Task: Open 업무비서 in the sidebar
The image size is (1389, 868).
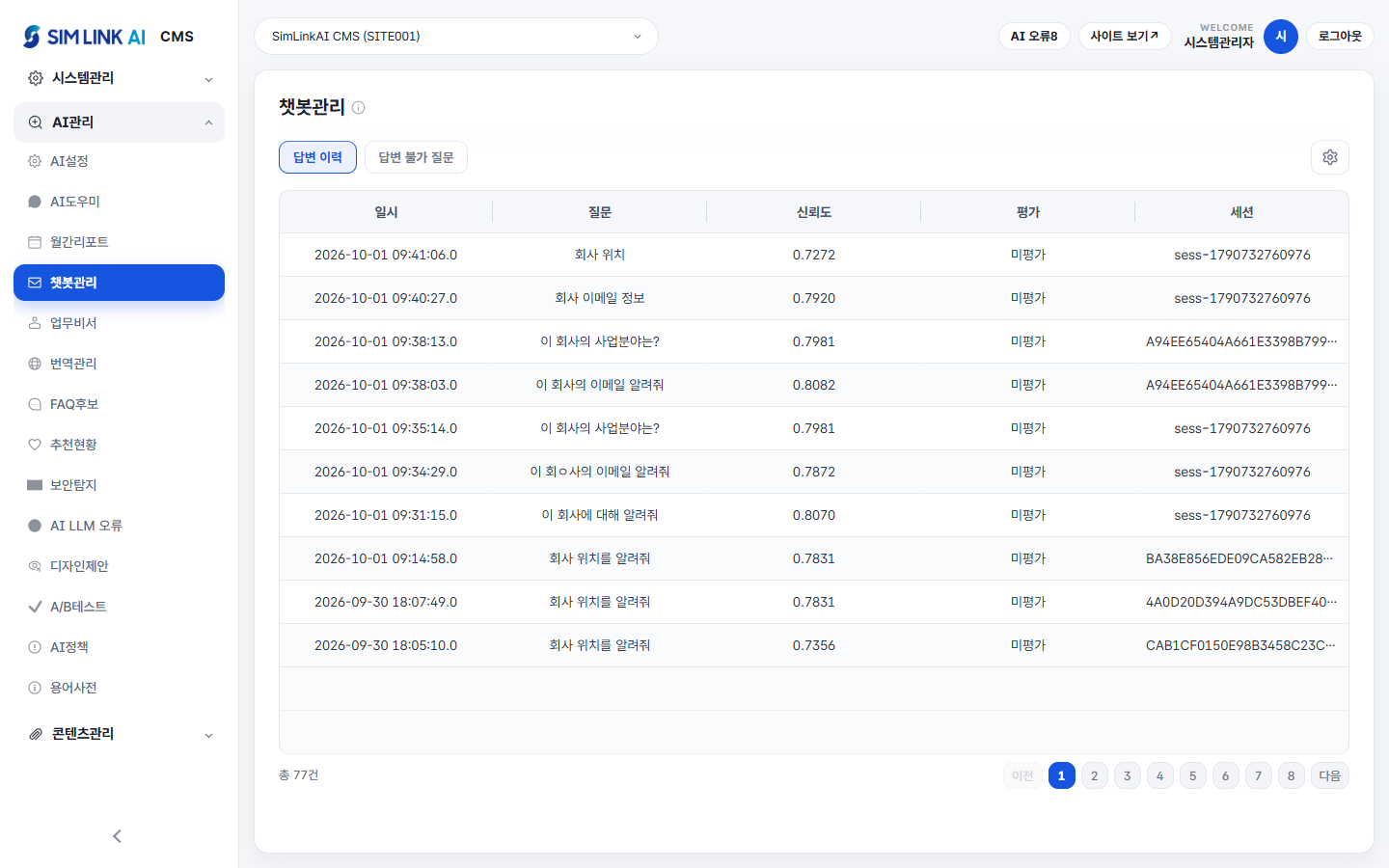Action: pyautogui.click(x=119, y=323)
